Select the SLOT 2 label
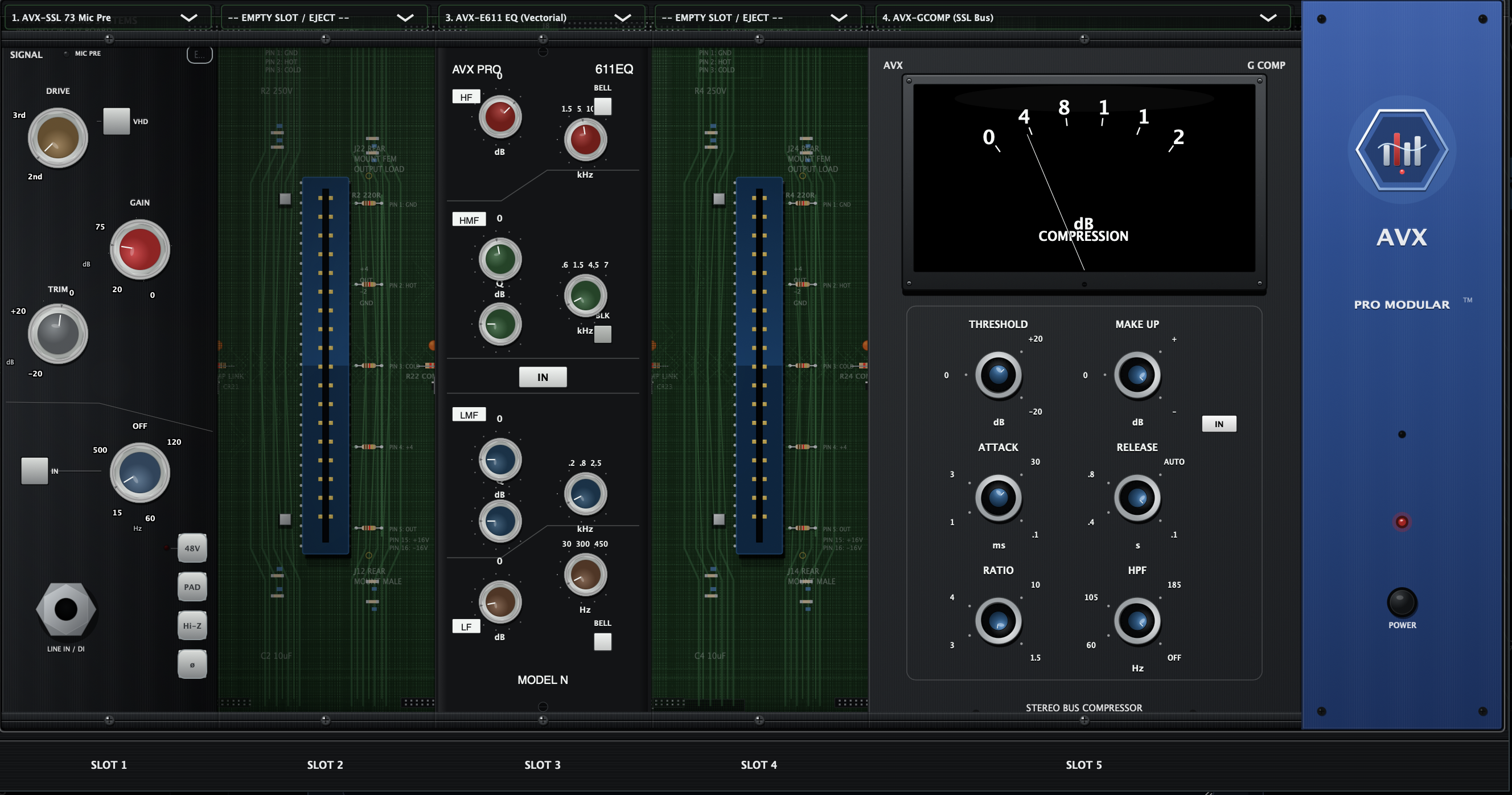Screen dimensions: 1512x795 coord(325,764)
